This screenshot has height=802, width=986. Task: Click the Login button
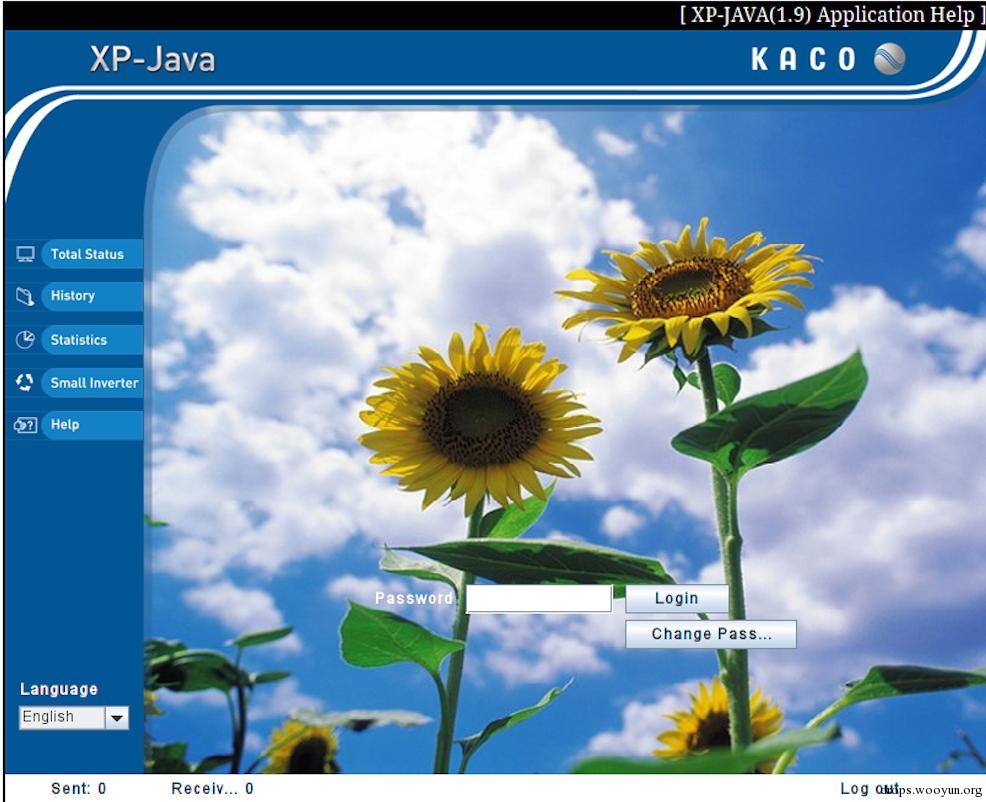677,598
